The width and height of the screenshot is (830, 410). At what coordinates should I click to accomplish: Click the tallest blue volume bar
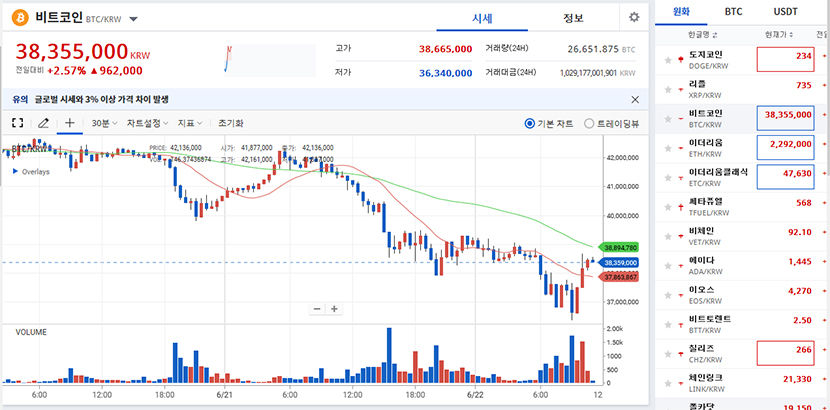[390, 356]
